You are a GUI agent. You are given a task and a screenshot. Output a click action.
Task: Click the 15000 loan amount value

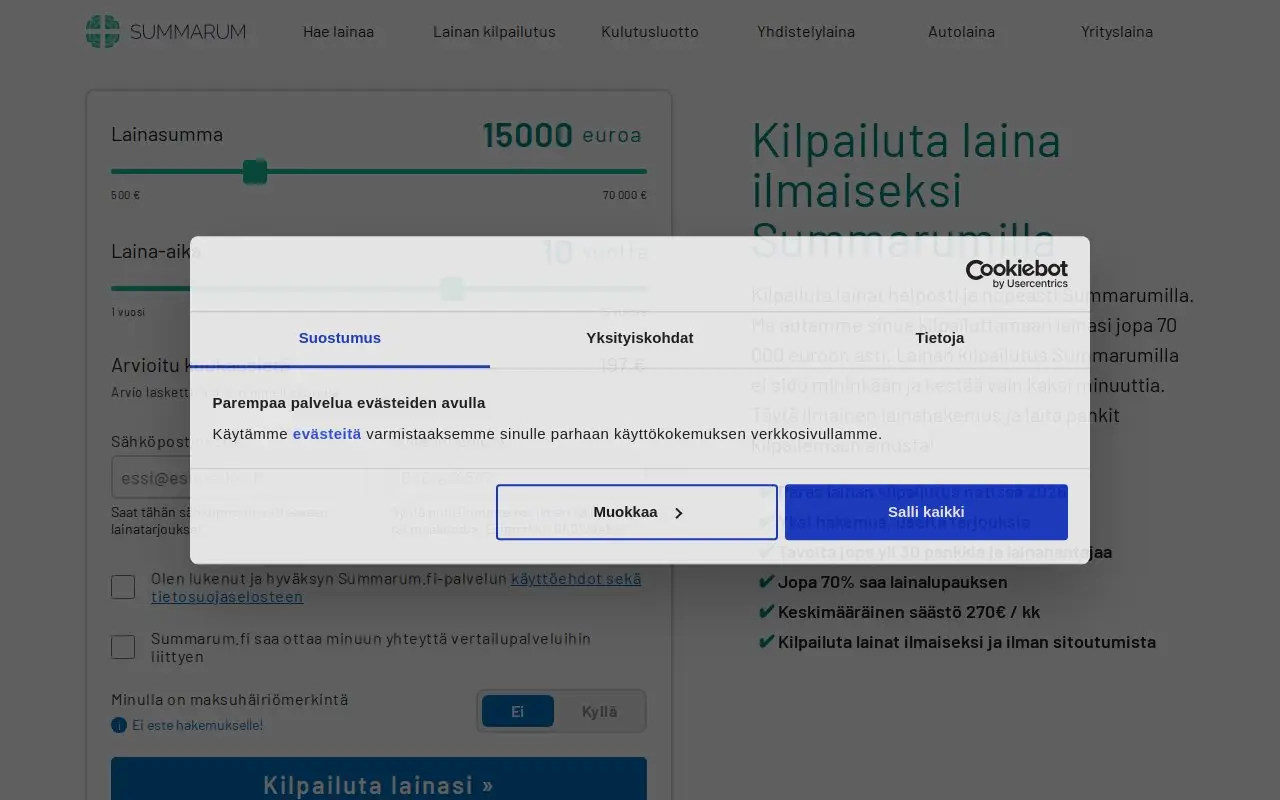click(527, 135)
